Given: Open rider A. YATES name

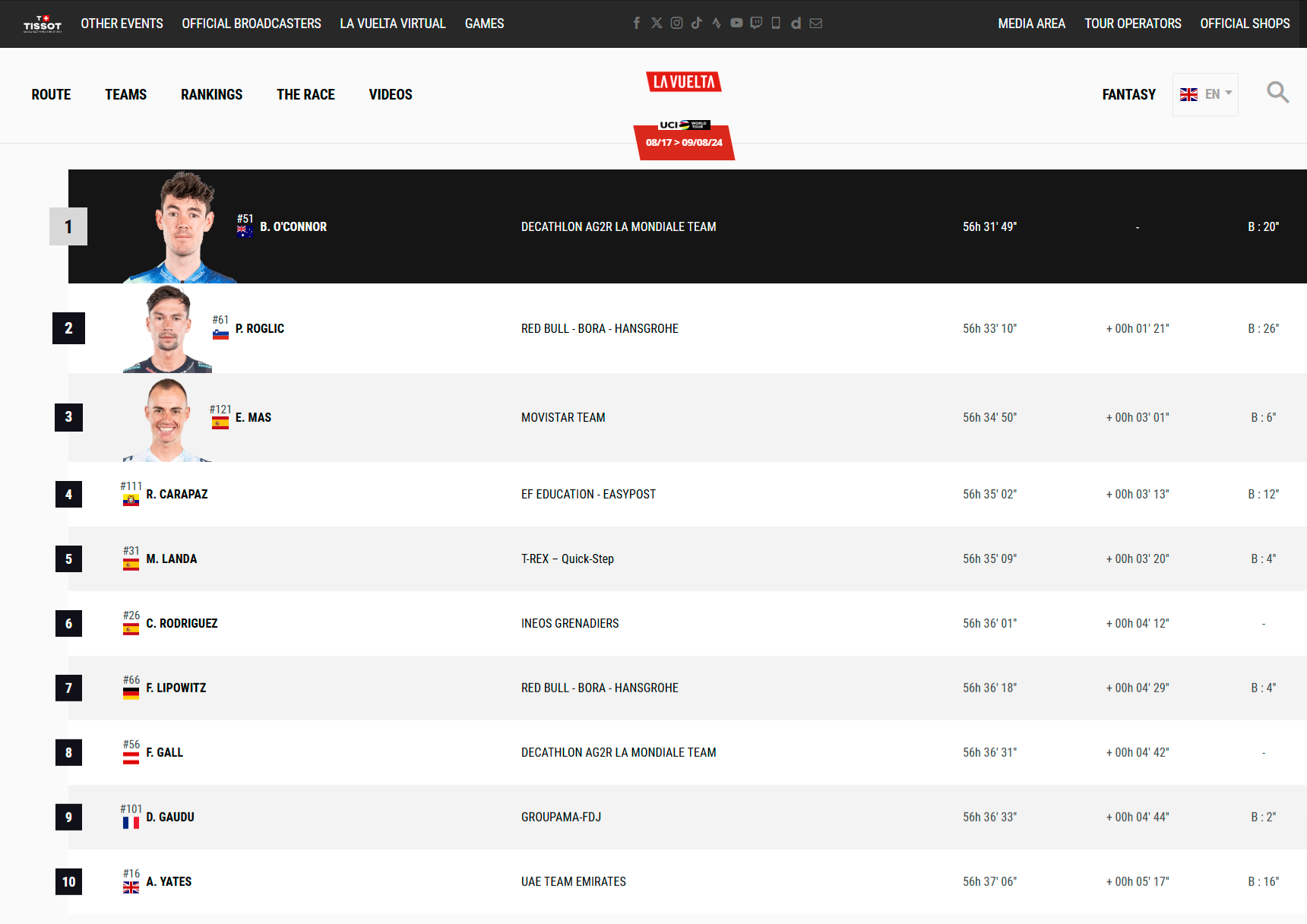Looking at the screenshot, I should coord(169,881).
